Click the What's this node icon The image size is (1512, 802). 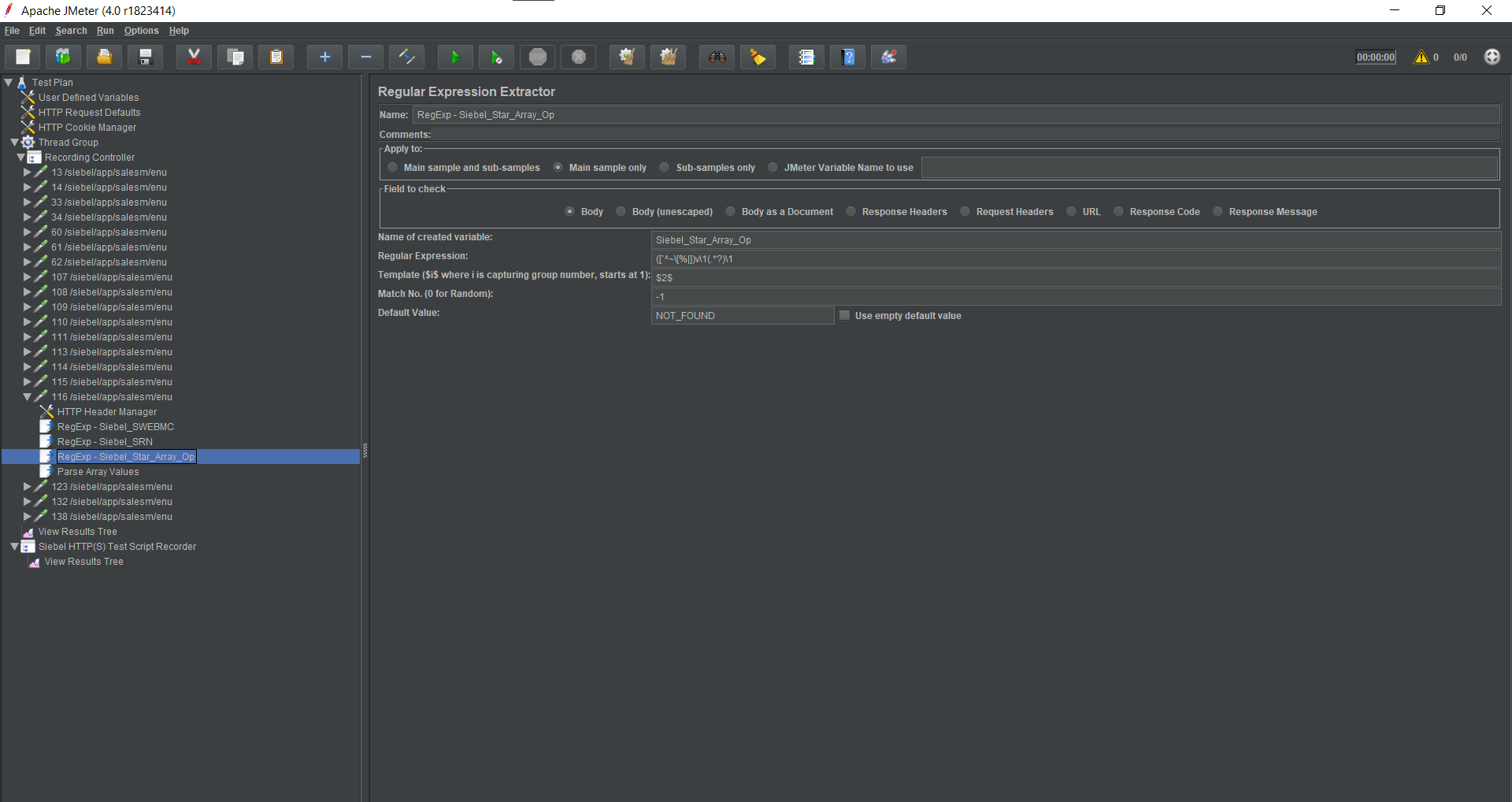(x=889, y=57)
